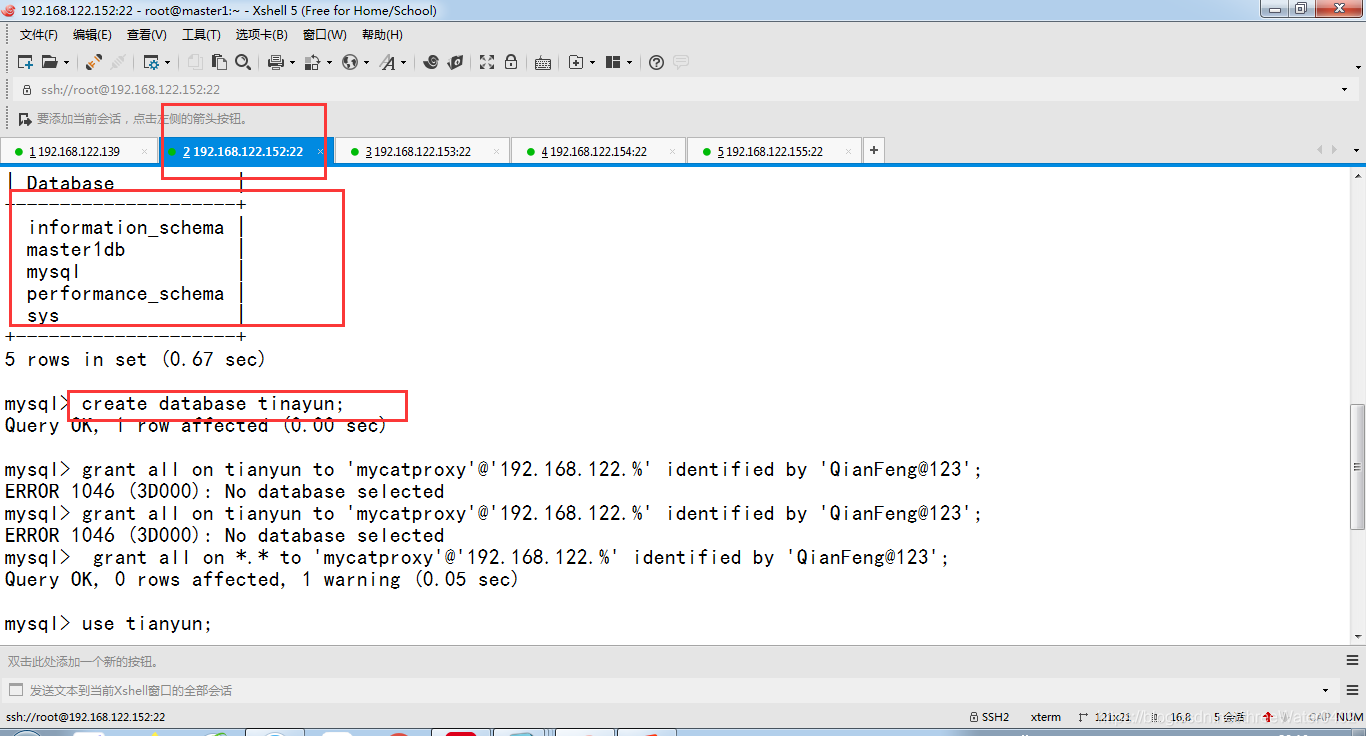Image resolution: width=1366 pixels, height=736 pixels.
Task: Toggle the compose bar send-to-all icon
Action: pos(15,690)
